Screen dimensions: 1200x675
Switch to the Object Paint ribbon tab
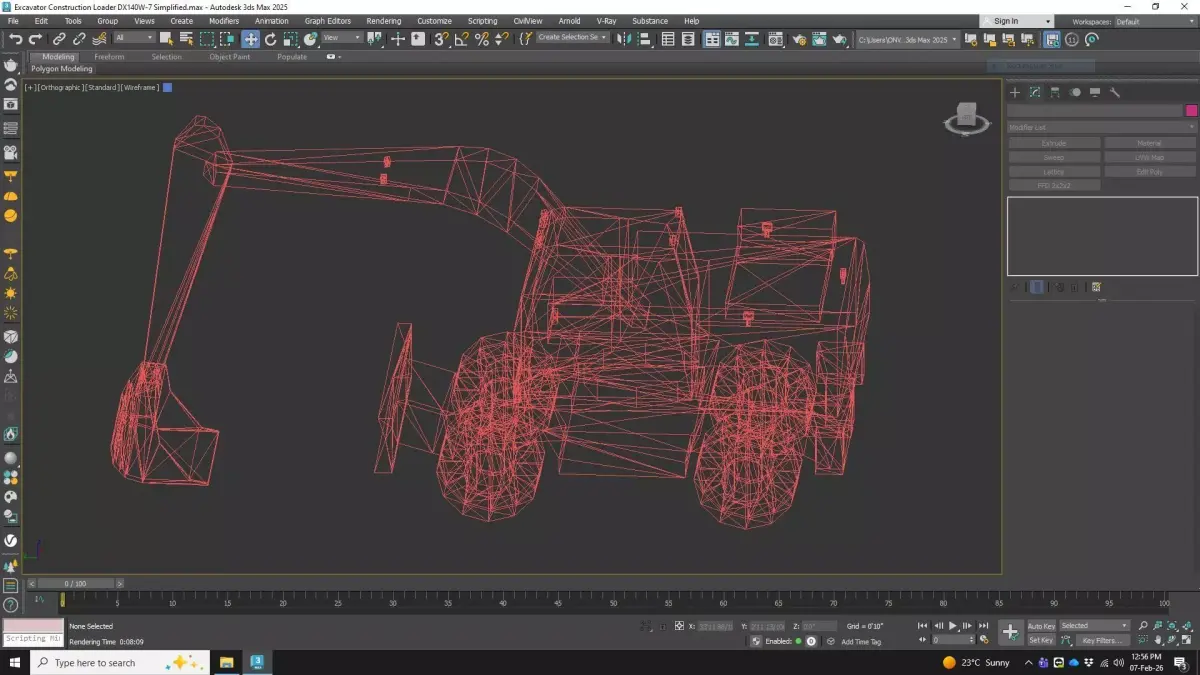click(x=230, y=57)
